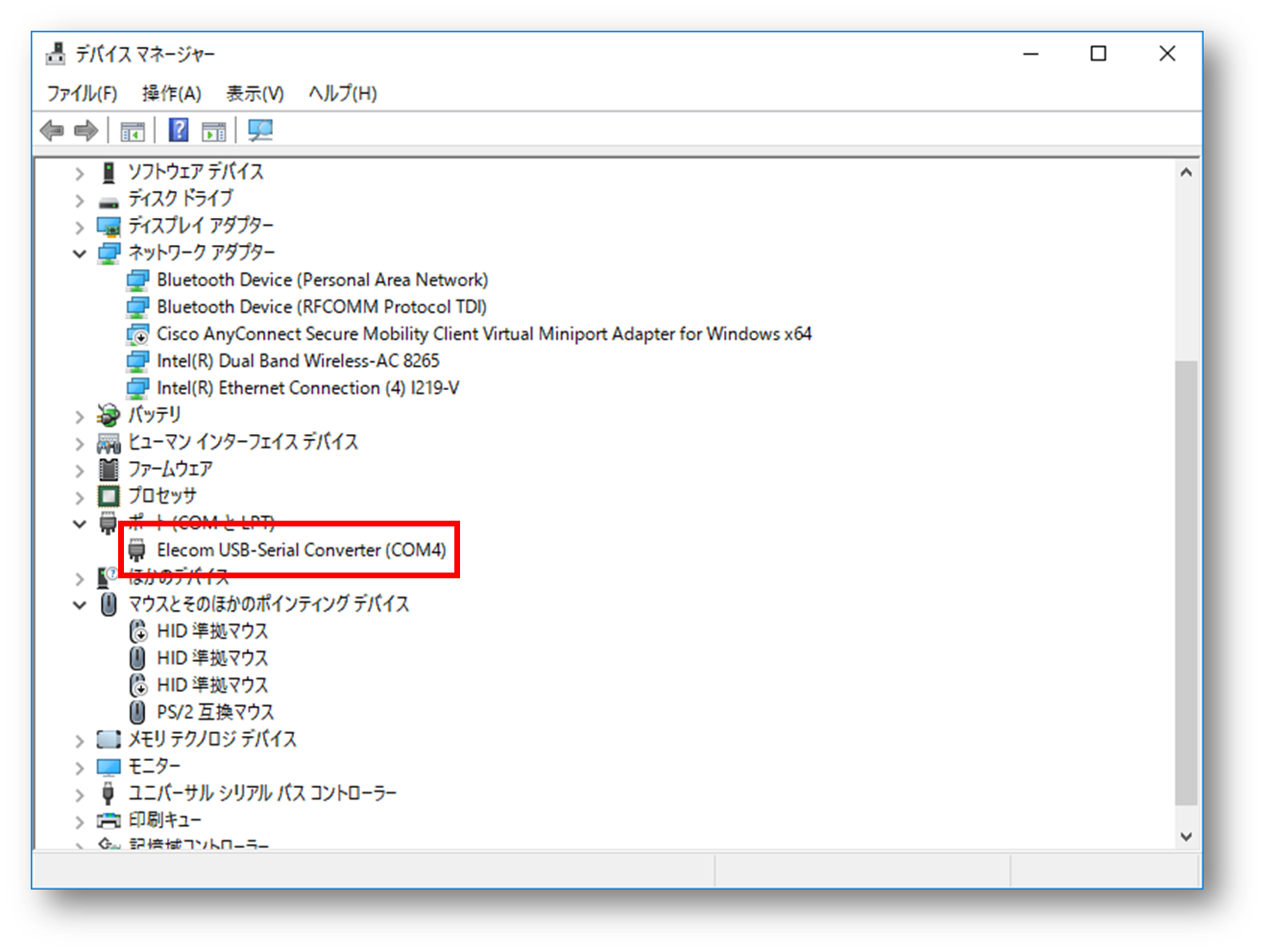Viewport: 1266px width, 952px height.
Task: Expand the ファームウェア node
Action: 80,470
